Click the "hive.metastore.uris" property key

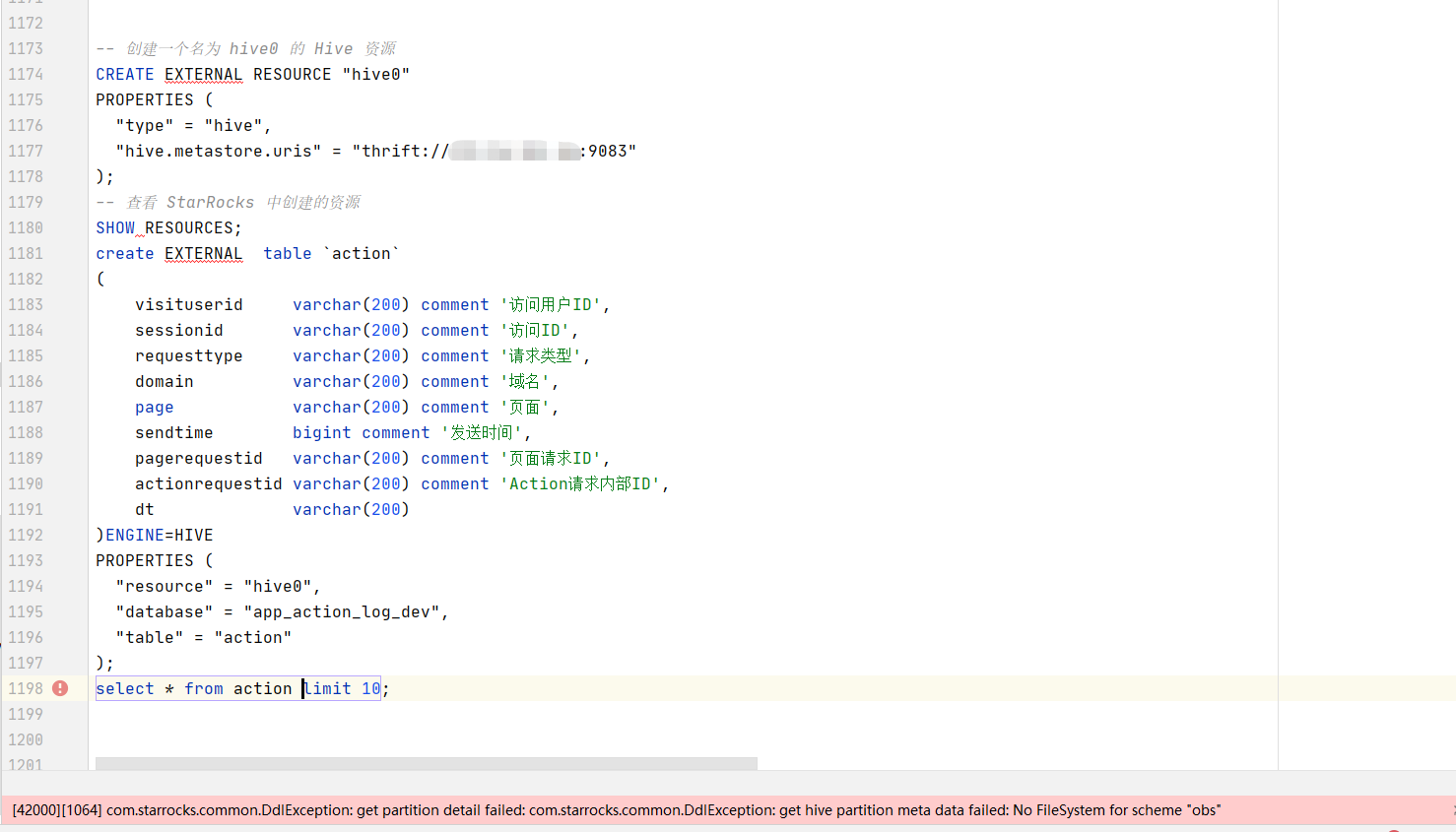(x=218, y=151)
